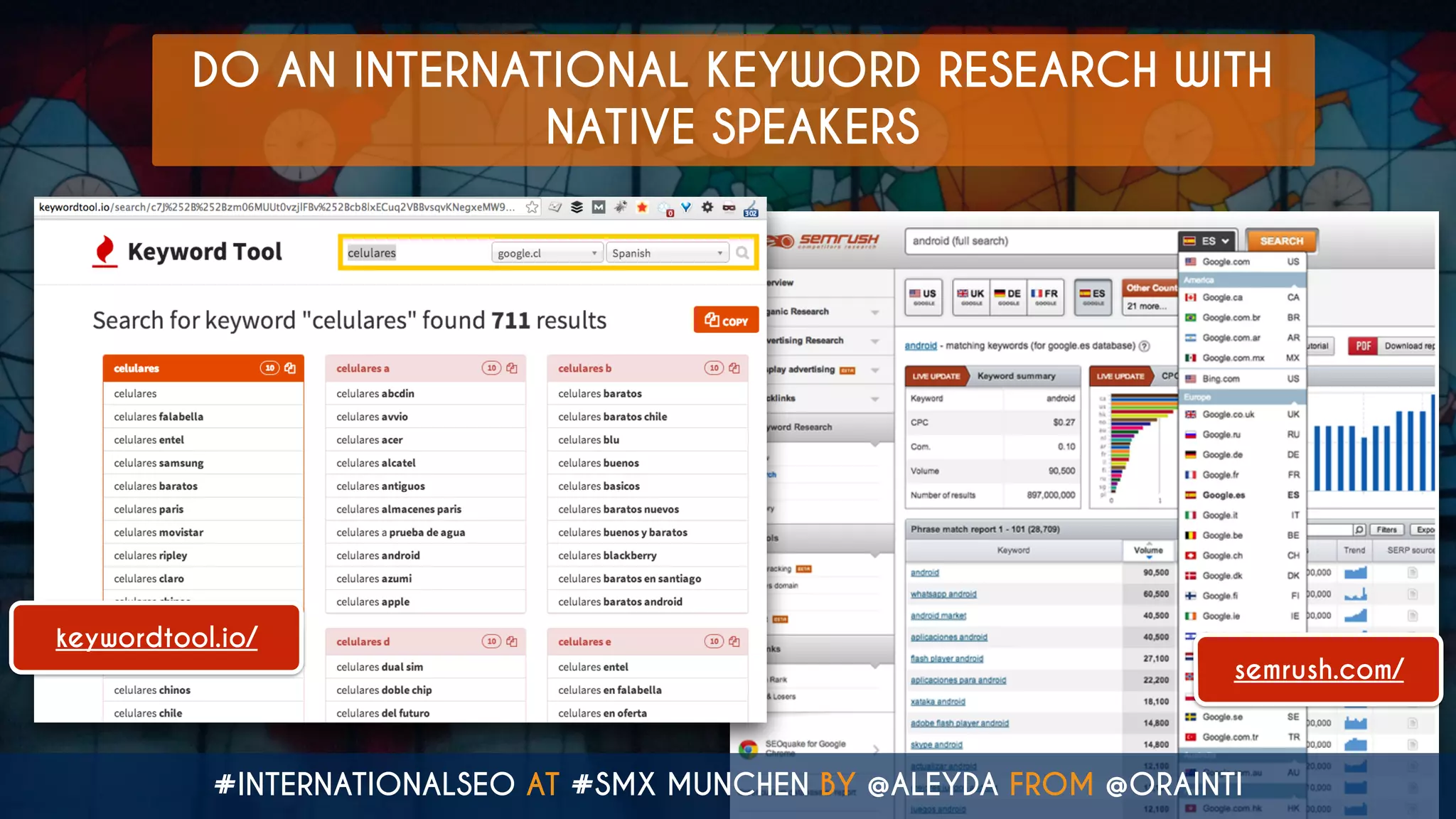The height and width of the screenshot is (819, 1456).
Task: Click the PDF icon in SEMrush
Action: (1363, 346)
